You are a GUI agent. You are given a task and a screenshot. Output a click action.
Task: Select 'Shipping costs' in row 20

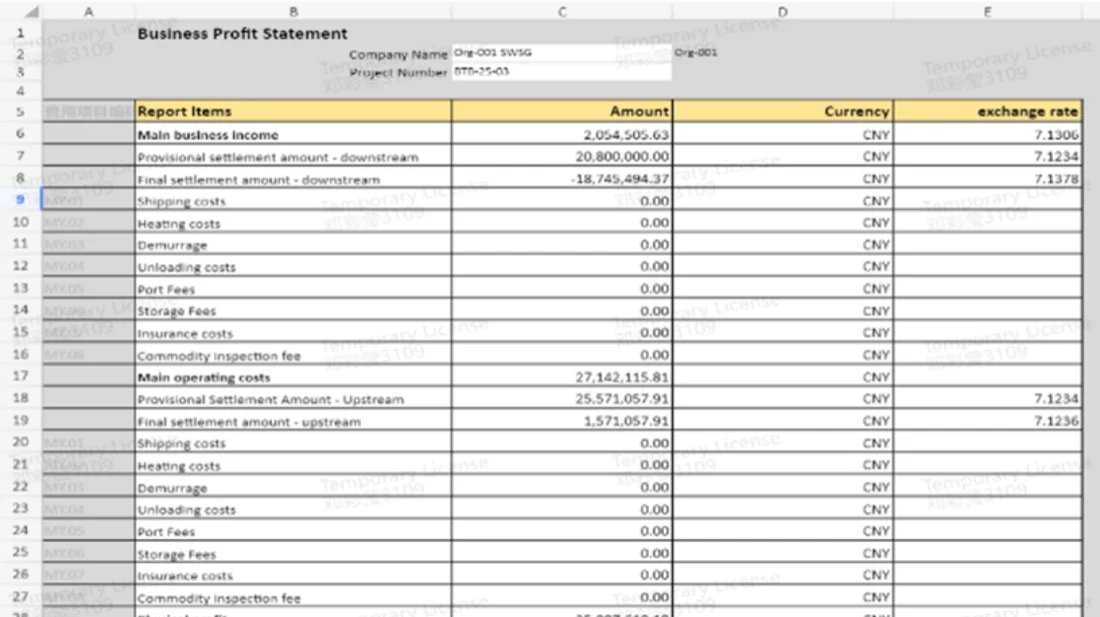coord(293,443)
